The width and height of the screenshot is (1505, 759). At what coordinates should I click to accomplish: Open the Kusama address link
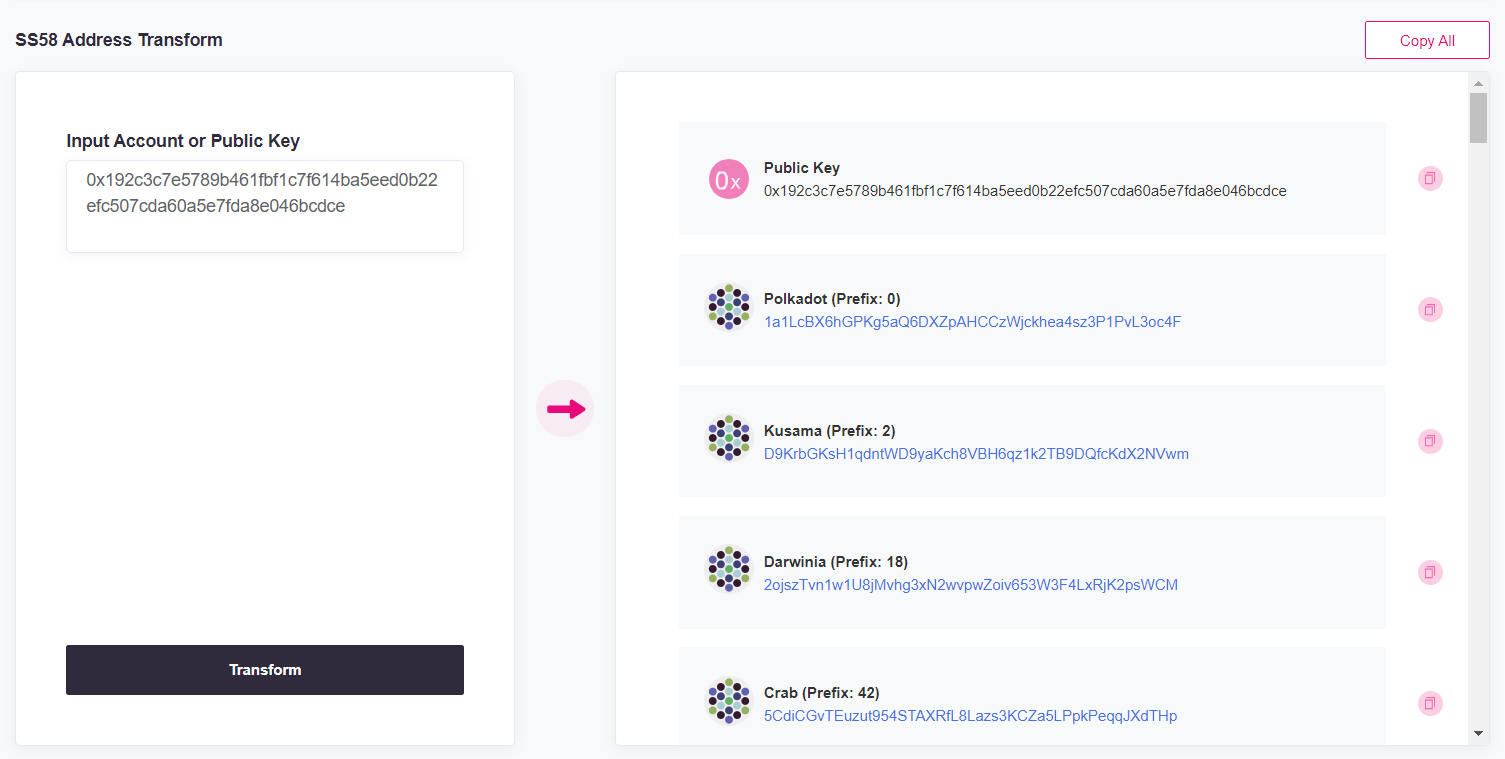(x=976, y=454)
